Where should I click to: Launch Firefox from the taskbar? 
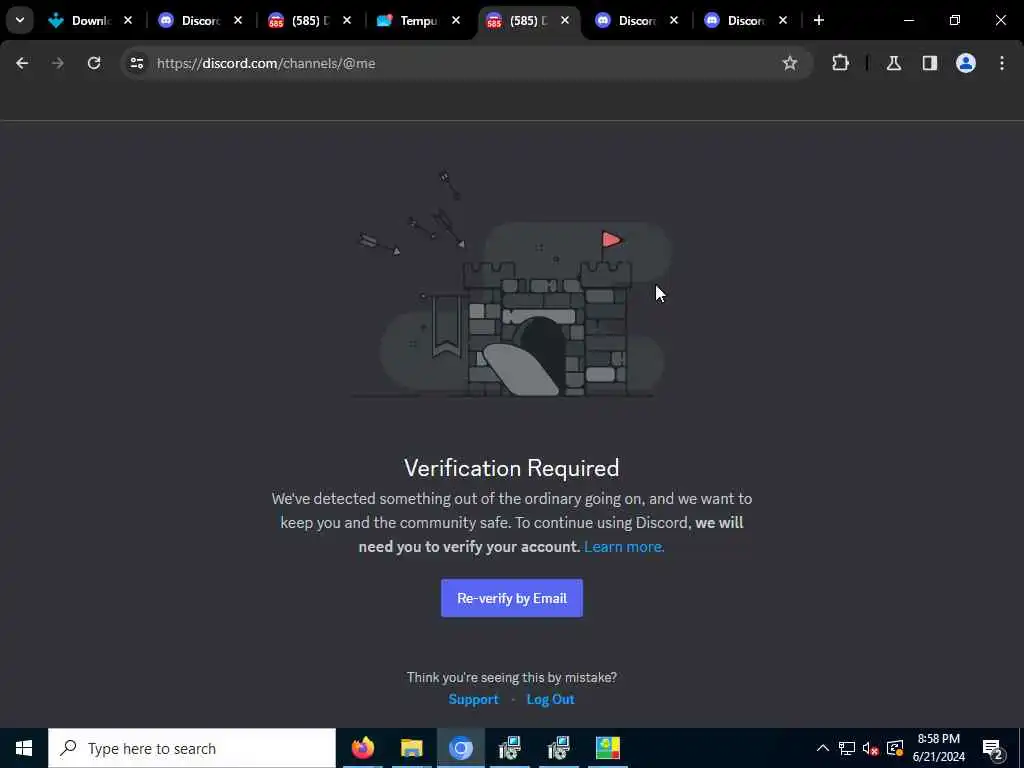[362, 748]
